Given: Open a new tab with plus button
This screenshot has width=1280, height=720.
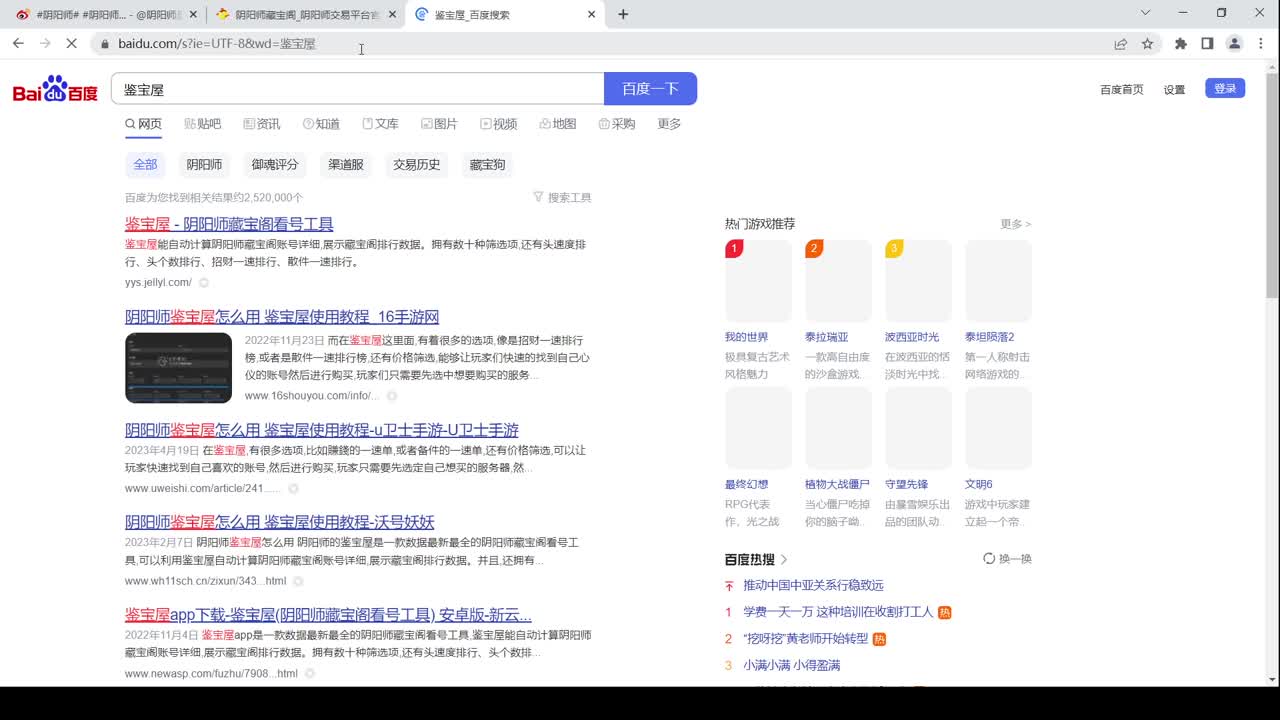Looking at the screenshot, I should tap(623, 14).
